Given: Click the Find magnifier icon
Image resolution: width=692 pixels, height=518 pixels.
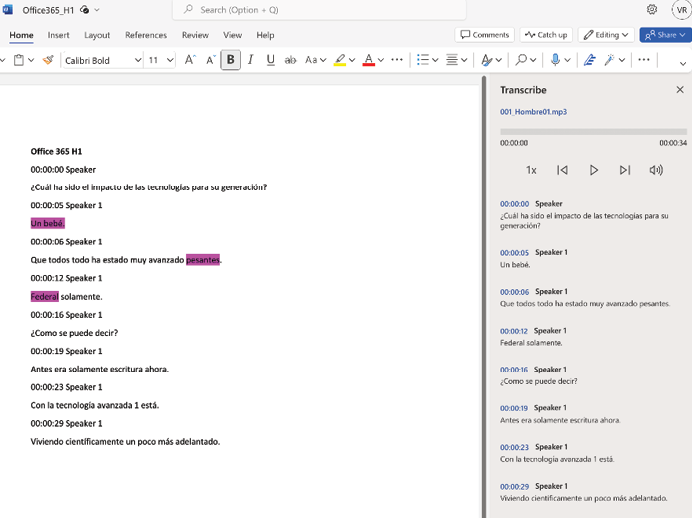Looking at the screenshot, I should [521, 60].
